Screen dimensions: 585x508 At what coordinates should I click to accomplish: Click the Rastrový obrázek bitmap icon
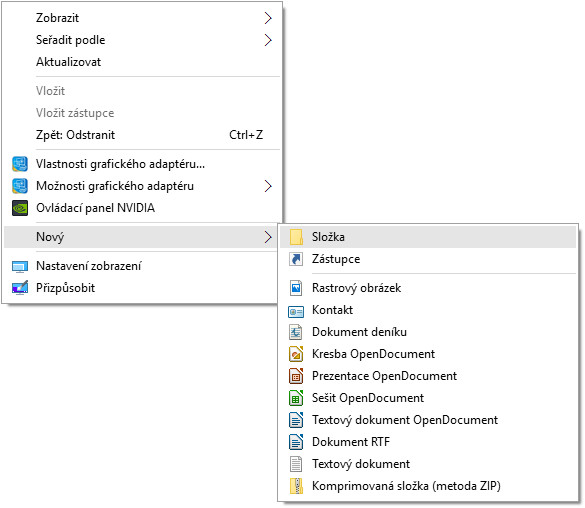coord(296,288)
